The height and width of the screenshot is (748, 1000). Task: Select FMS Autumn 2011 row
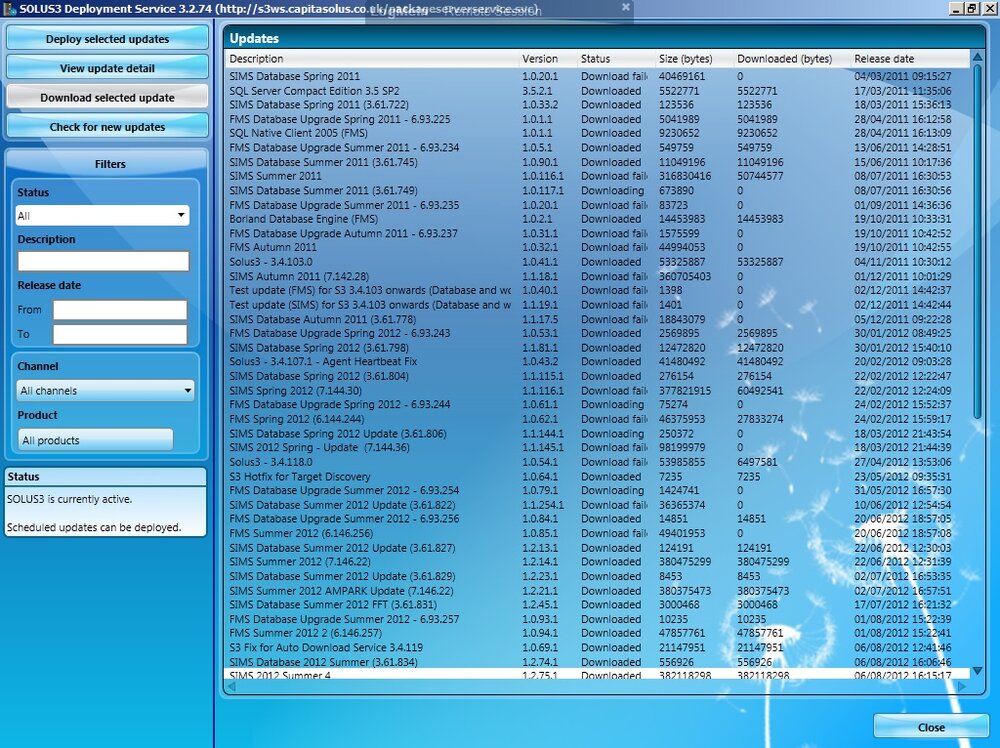597,247
